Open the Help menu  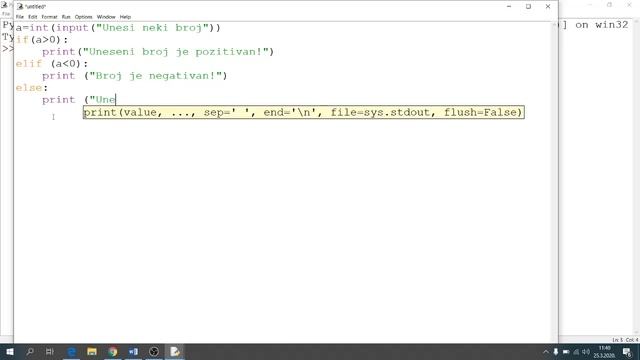pyautogui.click(x=125, y=17)
